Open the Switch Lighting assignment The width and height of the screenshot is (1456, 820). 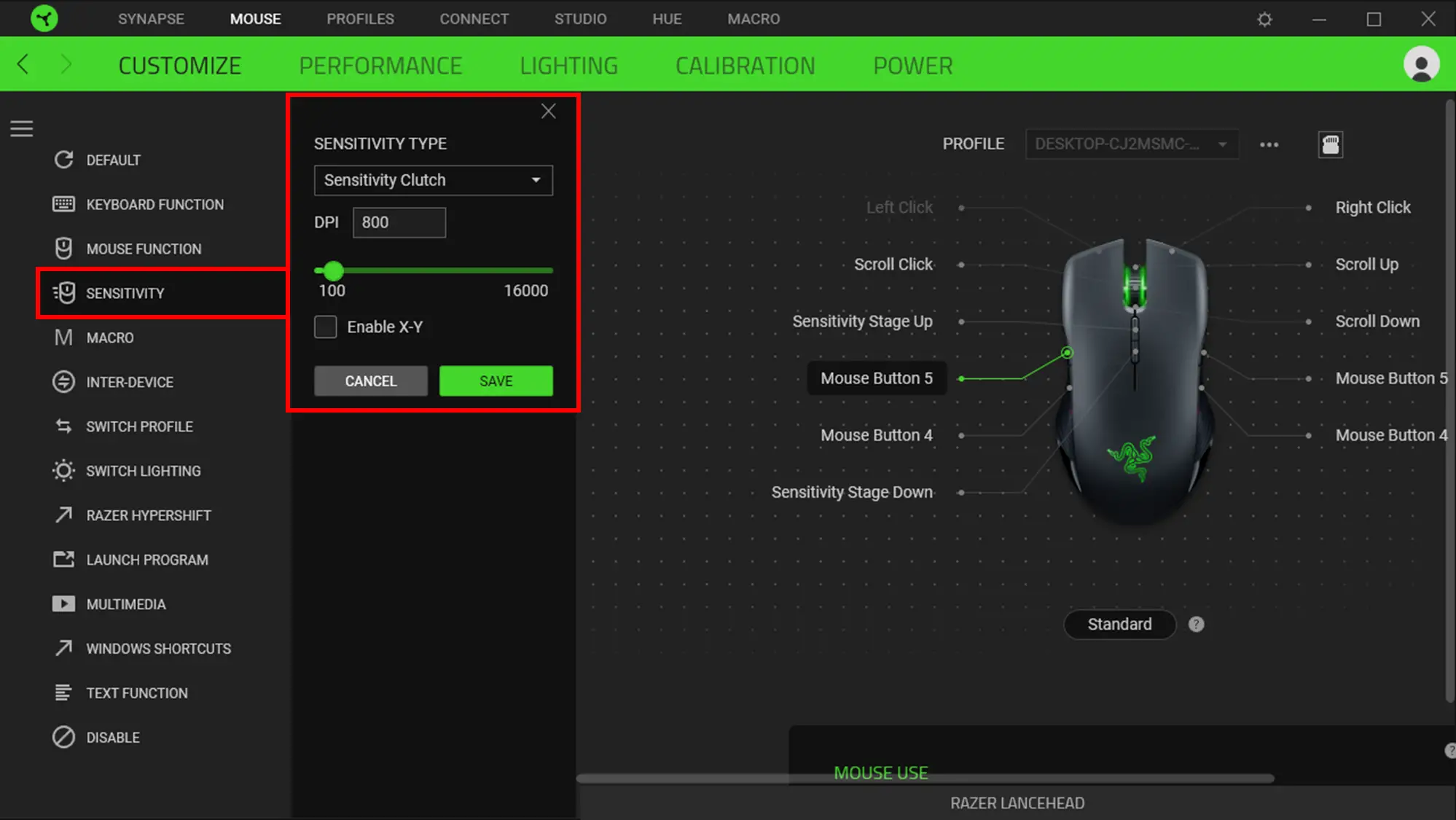[143, 470]
